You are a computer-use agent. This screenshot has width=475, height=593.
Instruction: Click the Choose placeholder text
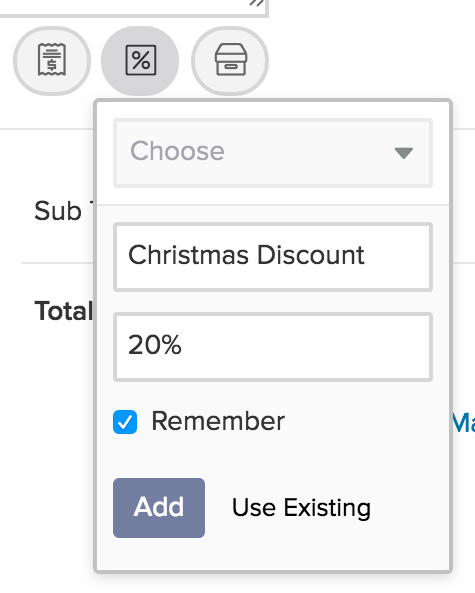pyautogui.click(x=177, y=151)
